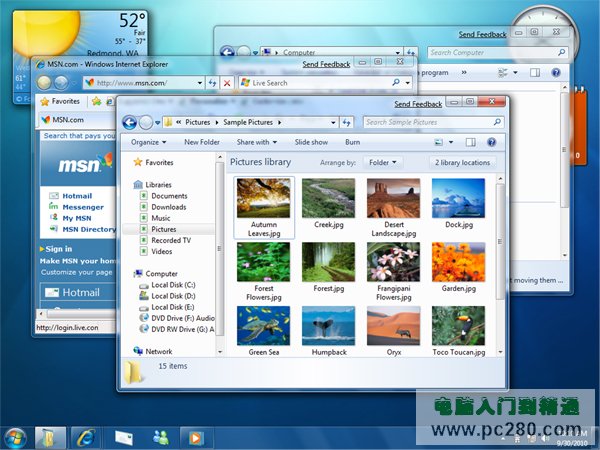
Task: Open DVD Drive (F:) Audio in navigation pane
Action: (x=177, y=318)
